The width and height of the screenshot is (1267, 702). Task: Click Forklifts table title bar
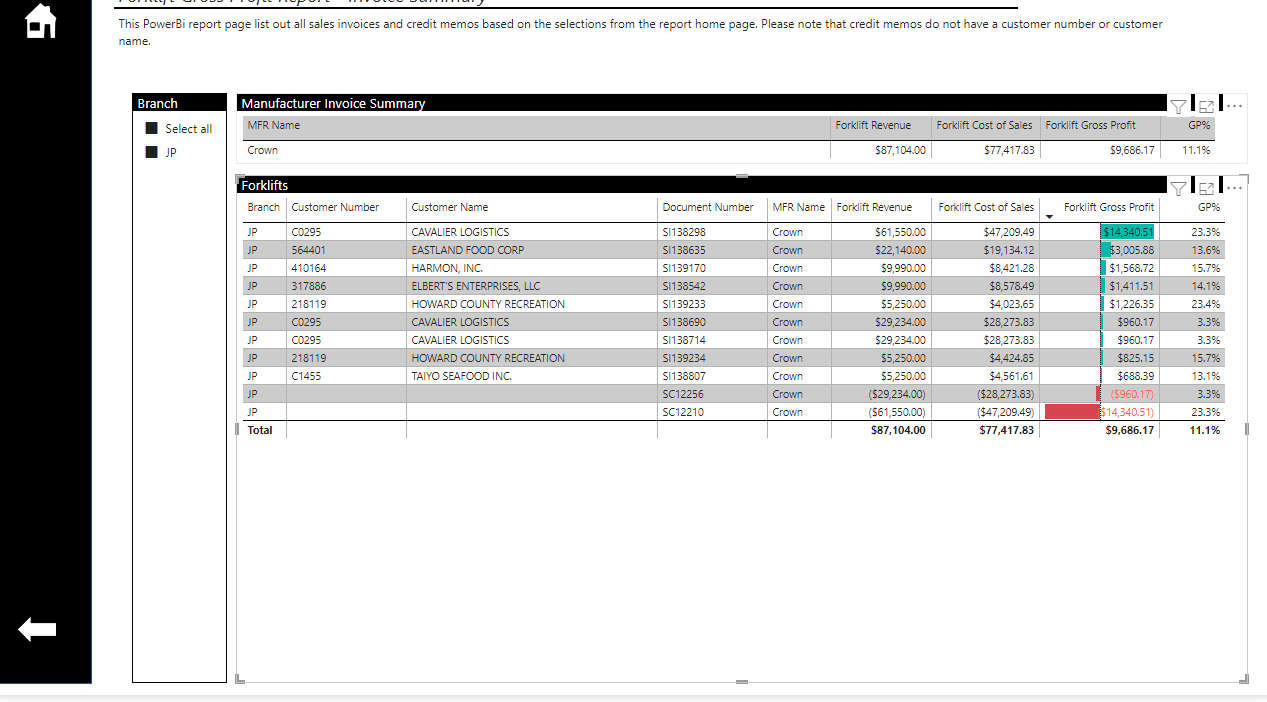(x=702, y=185)
